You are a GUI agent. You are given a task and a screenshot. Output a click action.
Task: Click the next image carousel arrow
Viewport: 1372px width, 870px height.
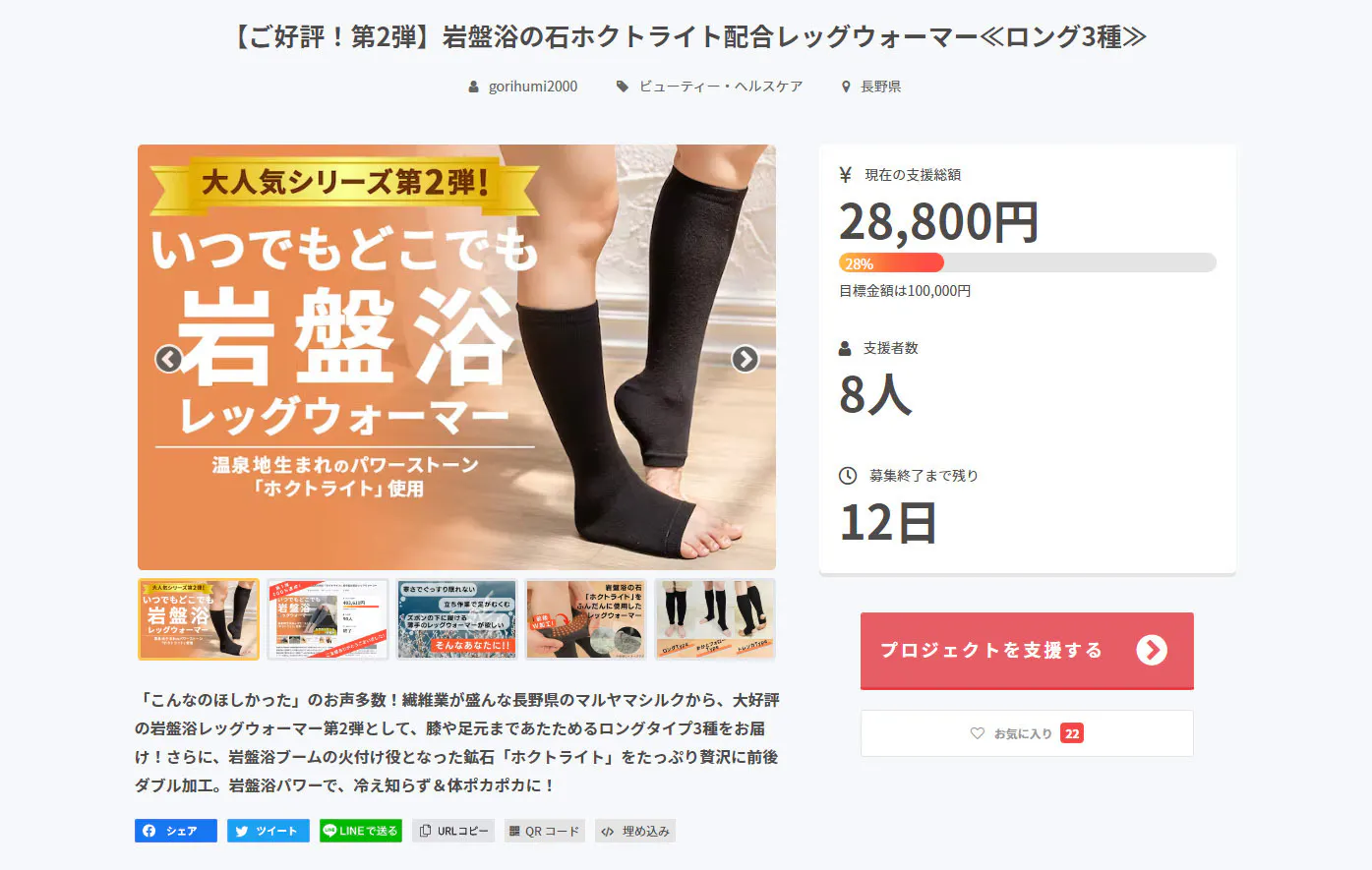[x=746, y=359]
